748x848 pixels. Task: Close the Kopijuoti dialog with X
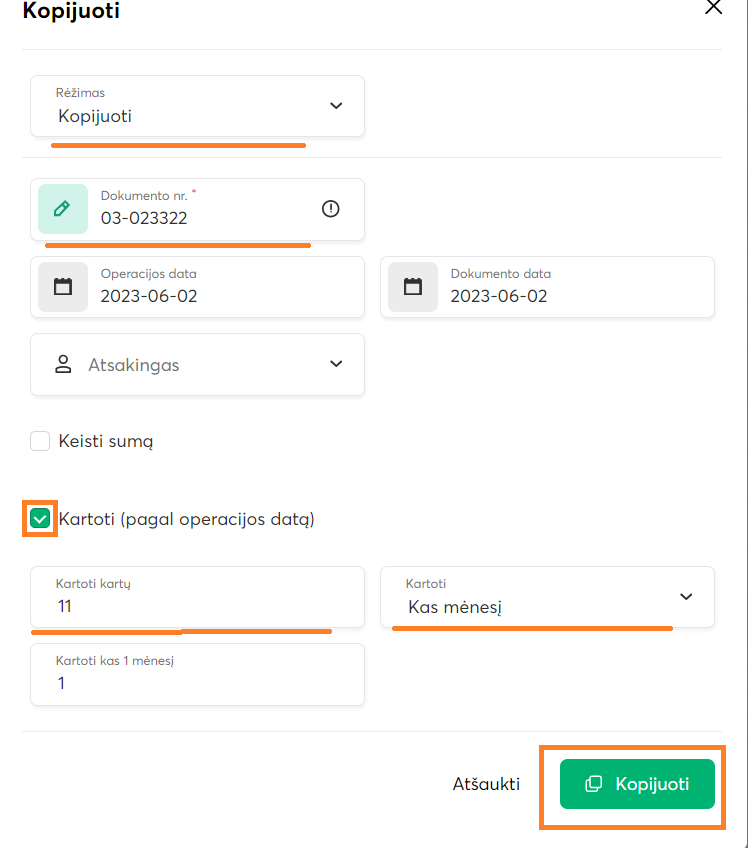[713, 8]
